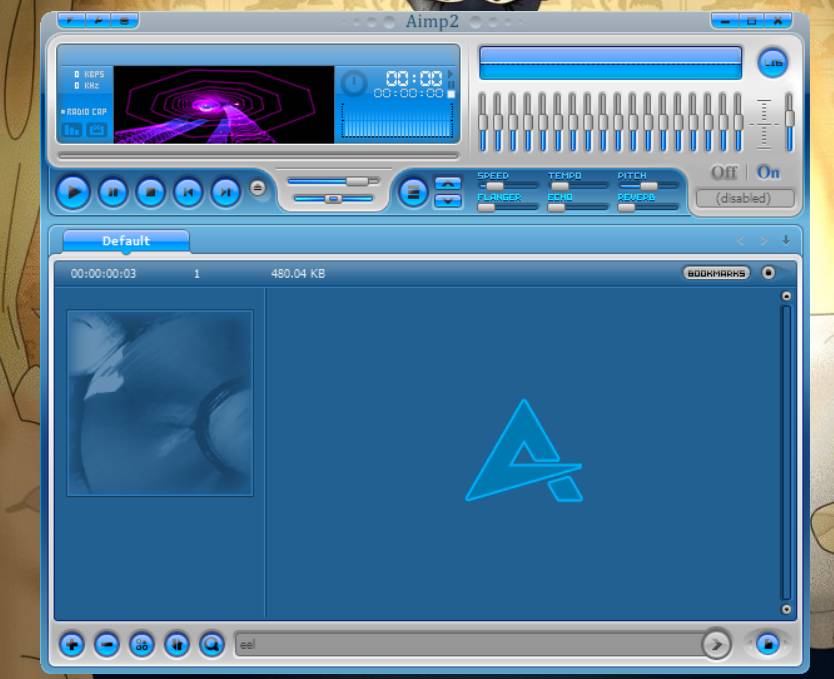Click the left tab-scroll arrow
Screen dimensions: 834x679
(740, 241)
